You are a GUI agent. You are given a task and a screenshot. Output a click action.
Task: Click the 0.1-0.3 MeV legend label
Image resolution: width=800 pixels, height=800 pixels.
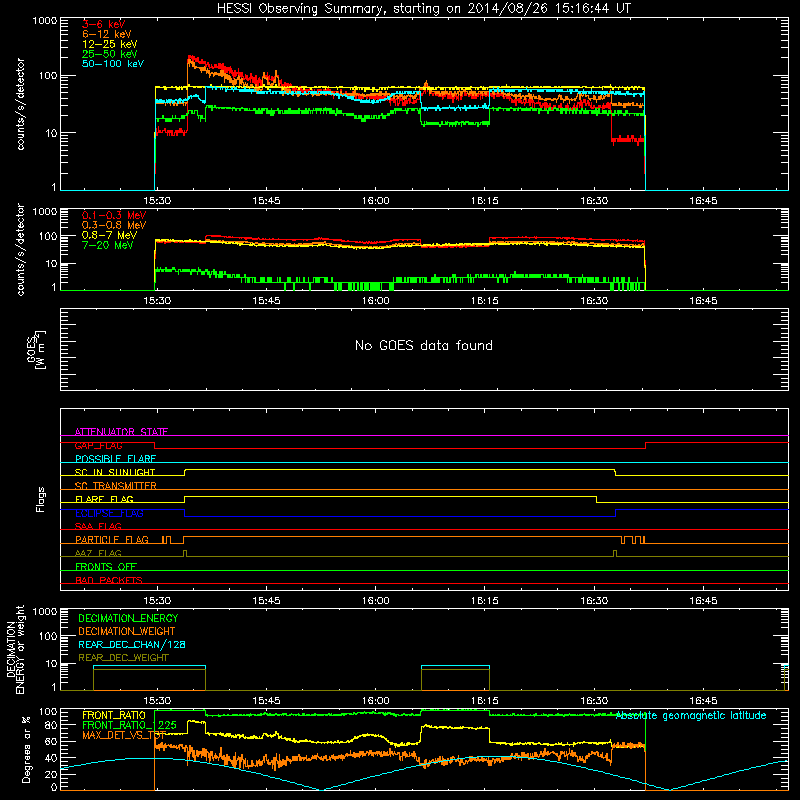tap(114, 215)
